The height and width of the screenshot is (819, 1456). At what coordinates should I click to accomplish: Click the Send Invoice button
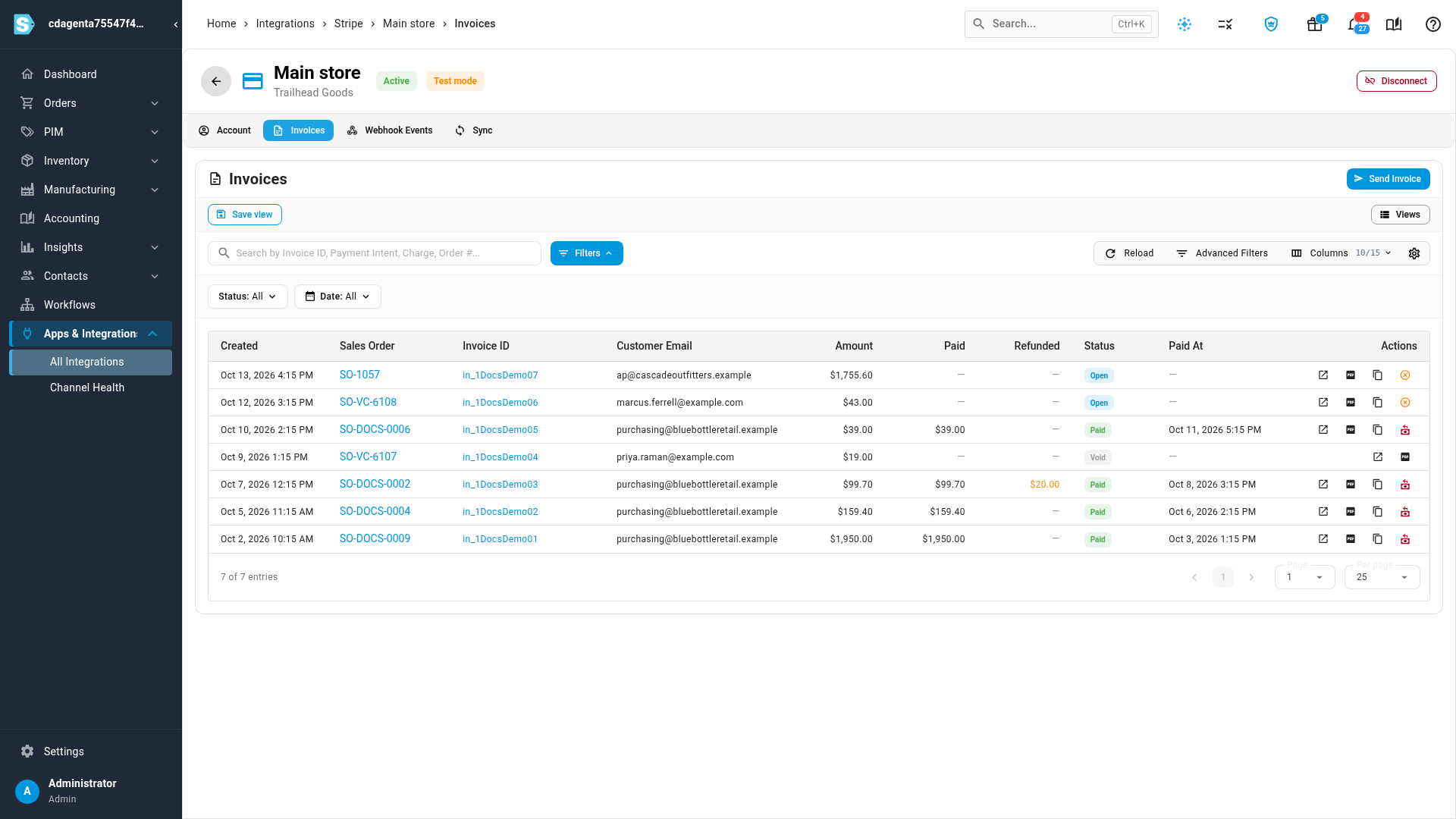[1388, 179]
